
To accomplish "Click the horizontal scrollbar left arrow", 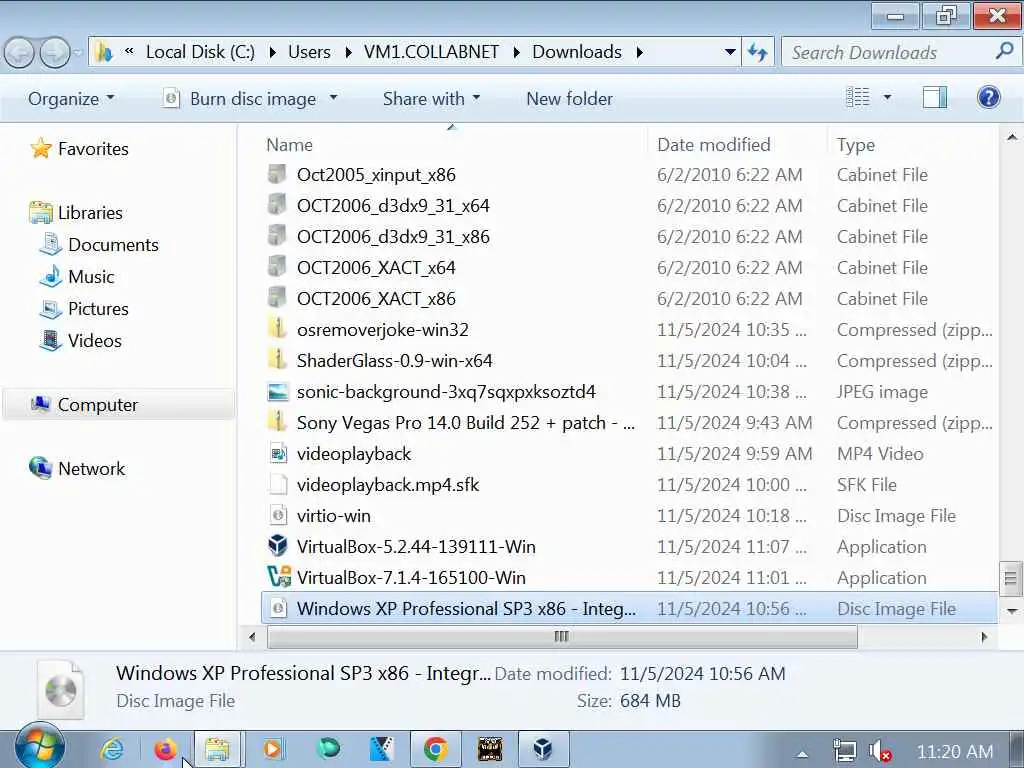I will point(252,637).
